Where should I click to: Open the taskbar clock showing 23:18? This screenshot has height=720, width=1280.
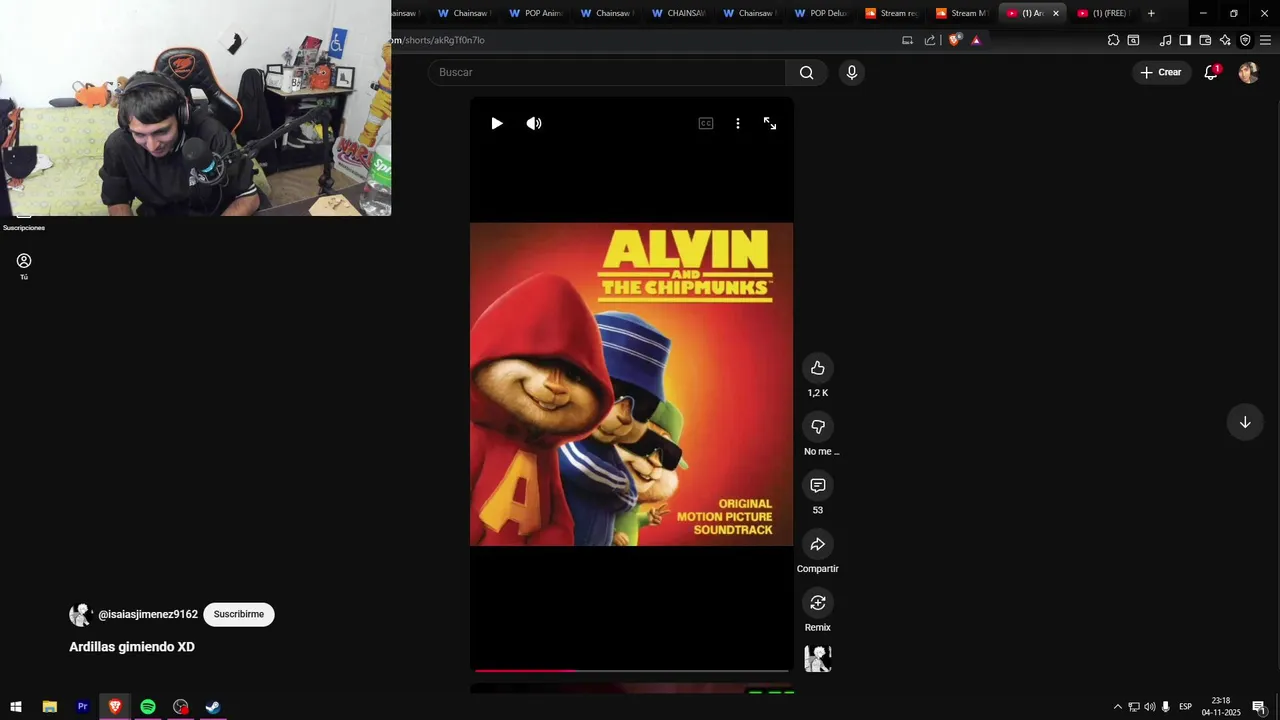click(x=1221, y=707)
